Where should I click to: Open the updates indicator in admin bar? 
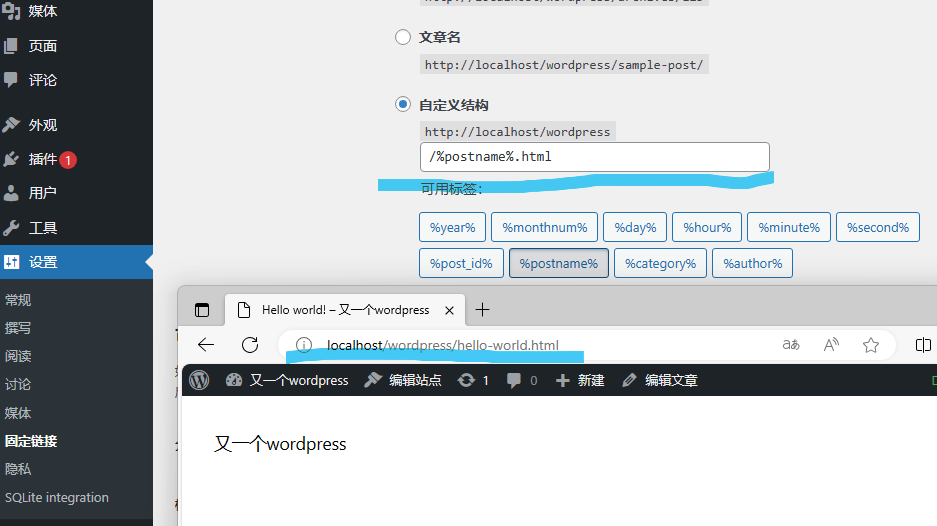pyautogui.click(x=473, y=380)
